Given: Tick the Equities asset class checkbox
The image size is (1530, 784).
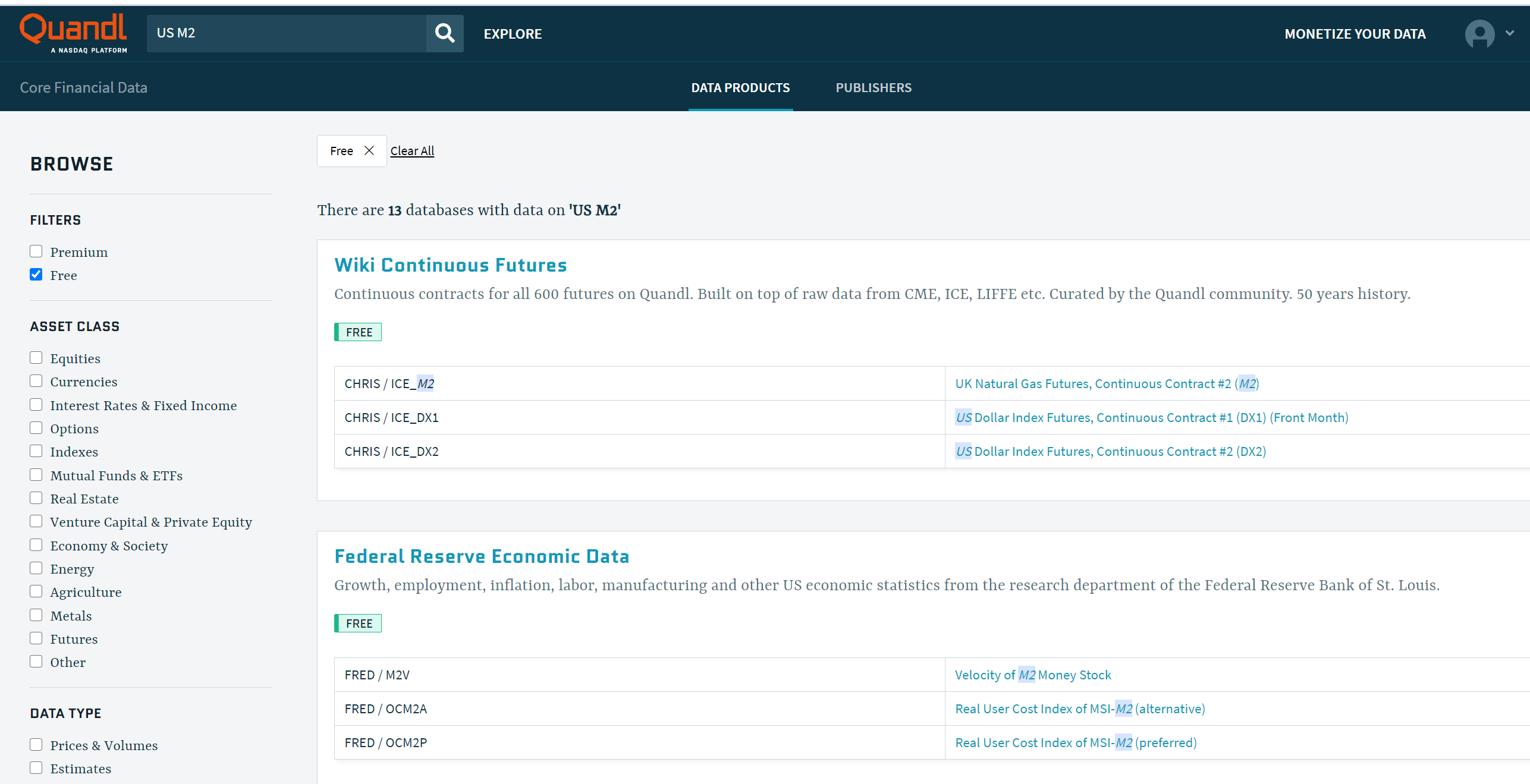Looking at the screenshot, I should tap(36, 358).
